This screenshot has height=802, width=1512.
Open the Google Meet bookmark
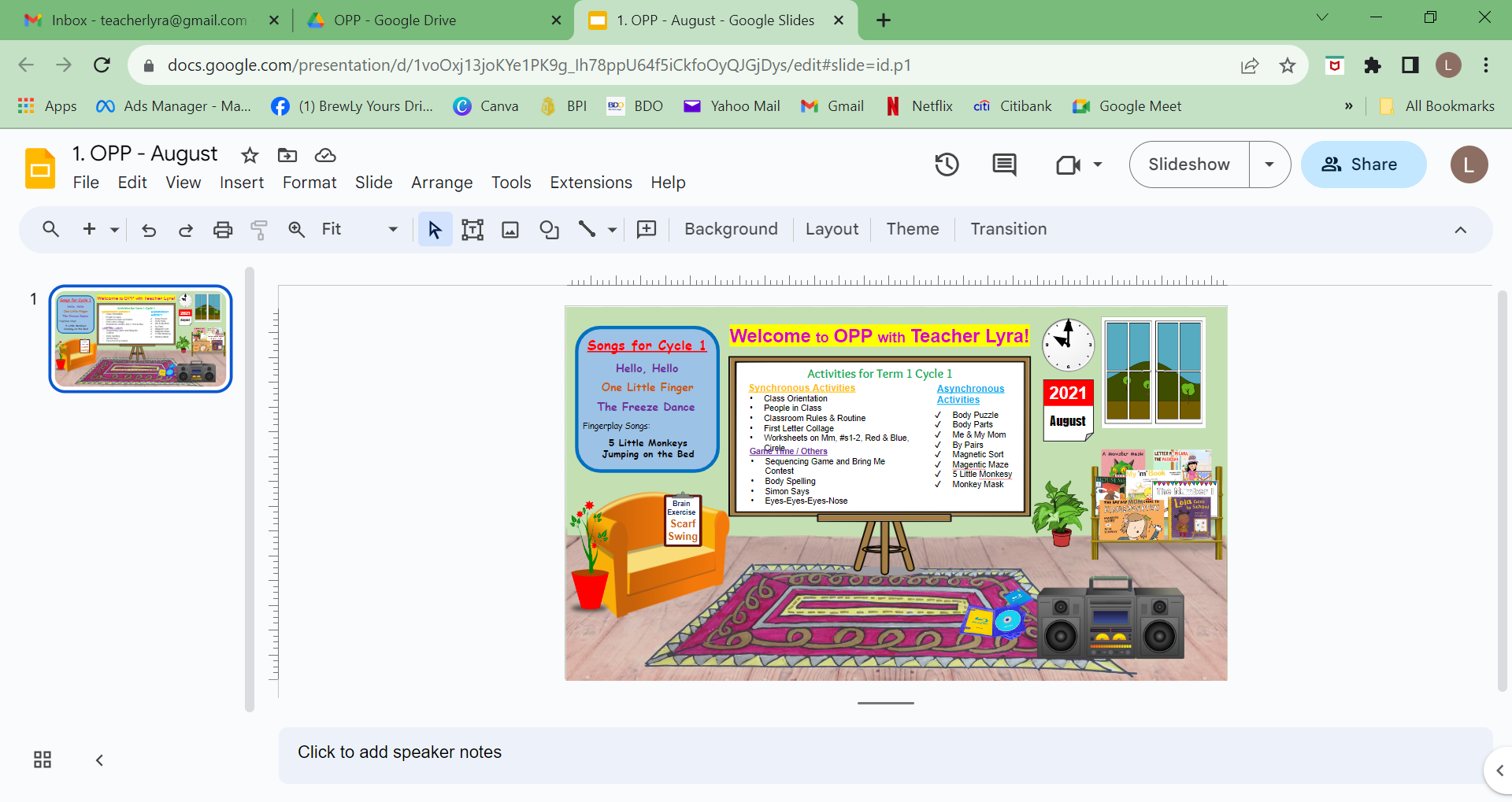(1127, 106)
